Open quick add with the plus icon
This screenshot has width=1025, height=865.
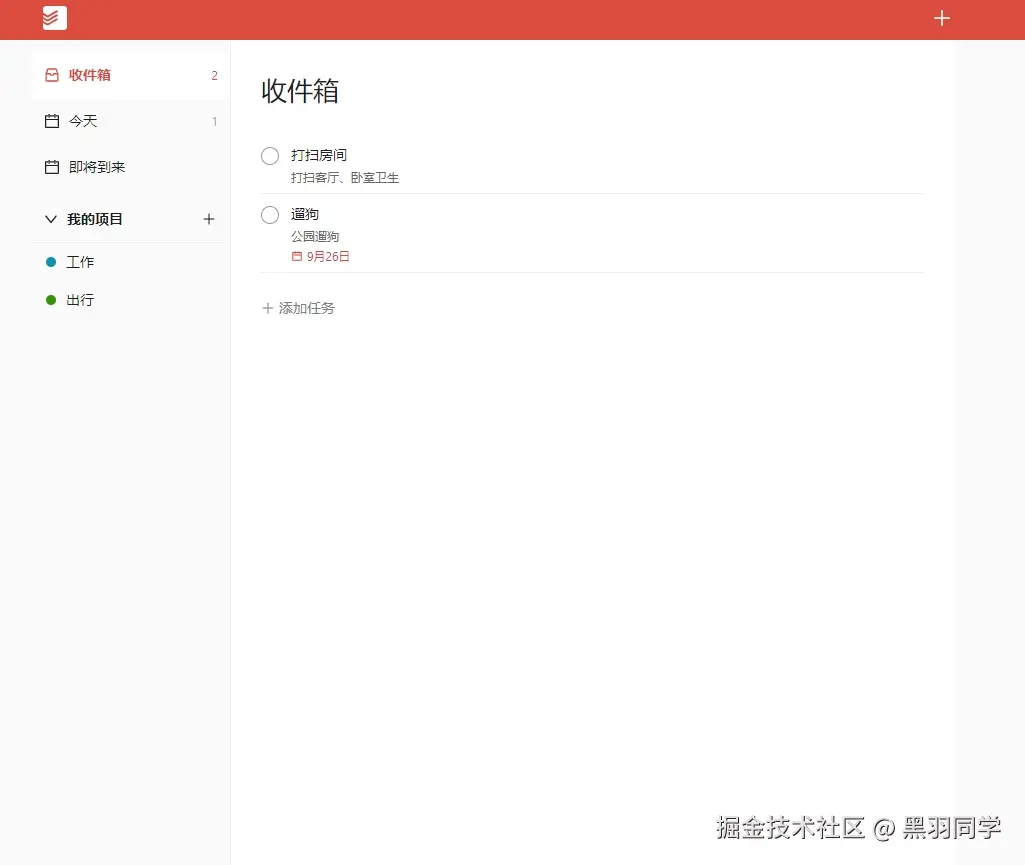pyautogui.click(x=941, y=18)
